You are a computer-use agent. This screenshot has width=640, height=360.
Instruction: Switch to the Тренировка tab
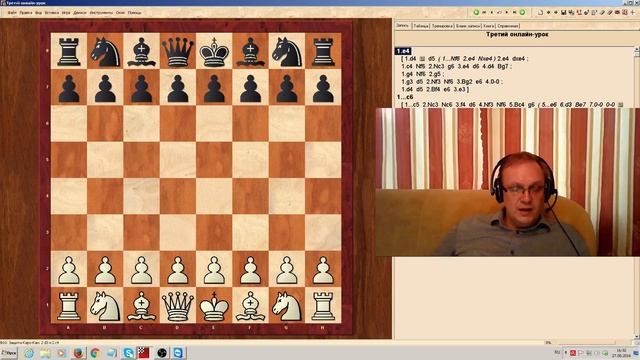click(x=442, y=26)
